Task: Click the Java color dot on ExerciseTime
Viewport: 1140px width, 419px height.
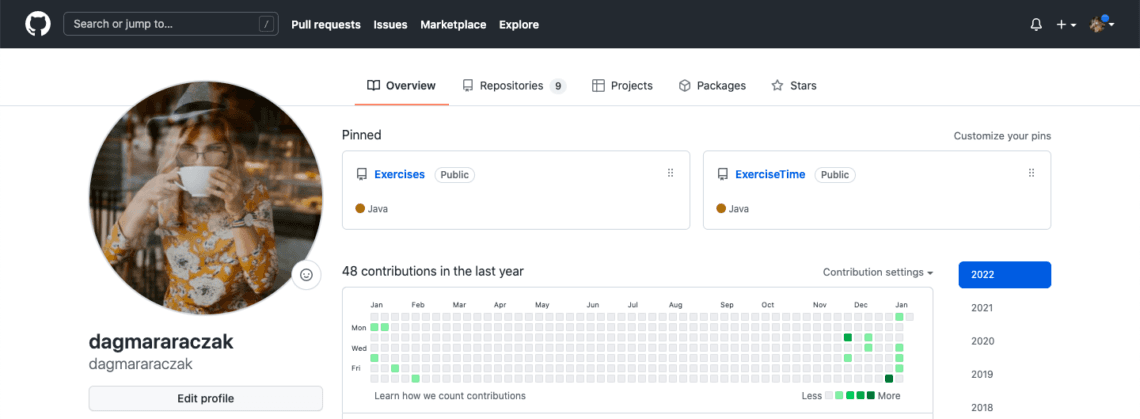Action: tap(721, 209)
